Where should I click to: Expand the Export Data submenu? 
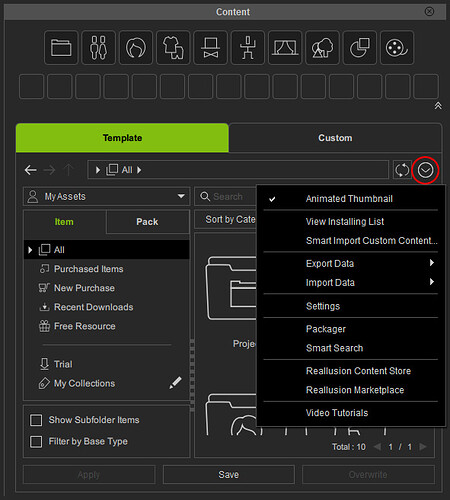tap(351, 263)
